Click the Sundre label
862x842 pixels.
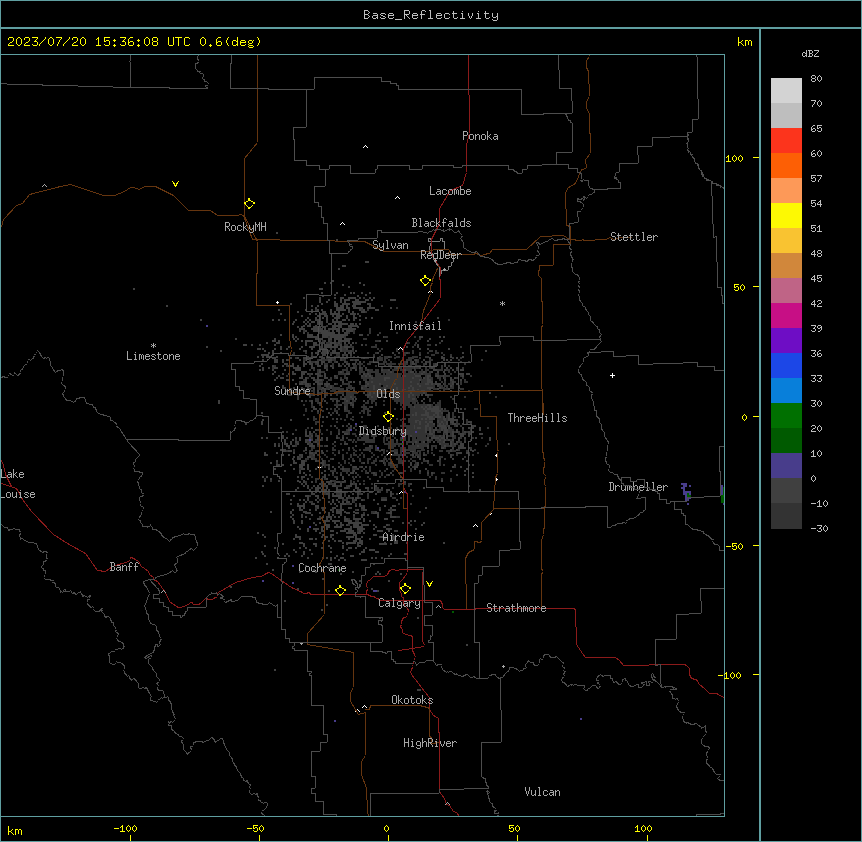tap(292, 391)
